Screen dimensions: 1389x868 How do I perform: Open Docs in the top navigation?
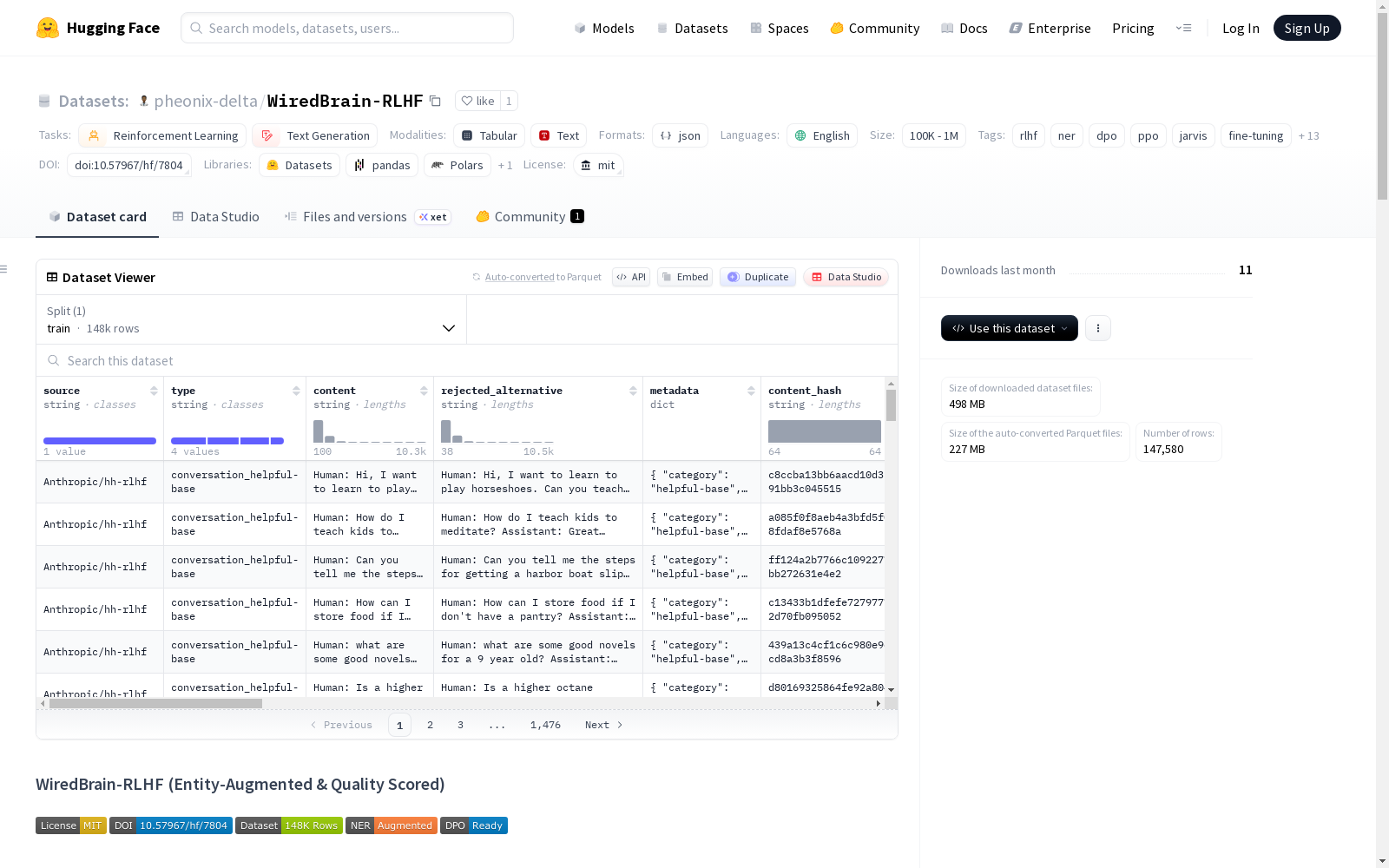click(x=964, y=28)
